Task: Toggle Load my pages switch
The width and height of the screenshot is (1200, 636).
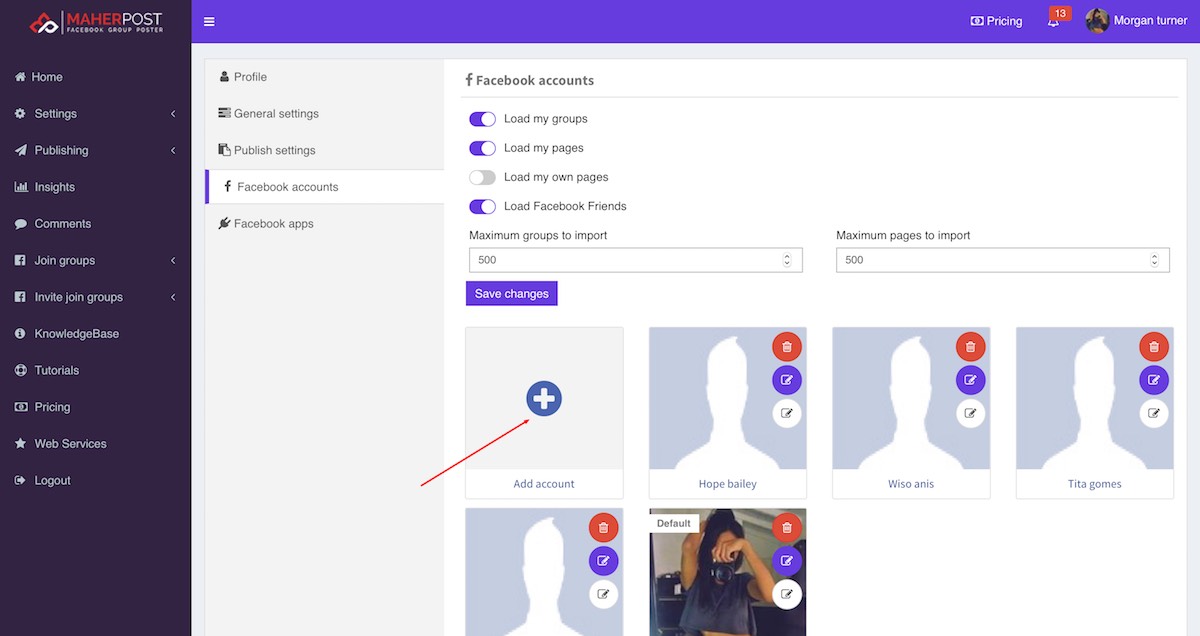Action: coord(482,148)
